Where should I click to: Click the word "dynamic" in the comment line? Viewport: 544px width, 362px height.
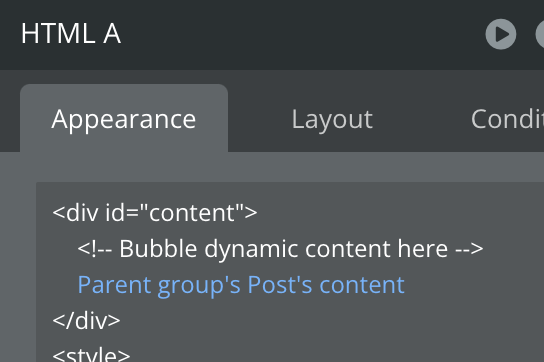(x=251, y=250)
